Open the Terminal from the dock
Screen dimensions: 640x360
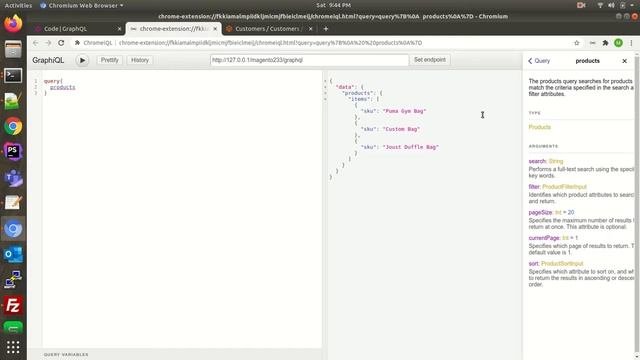(x=13, y=76)
